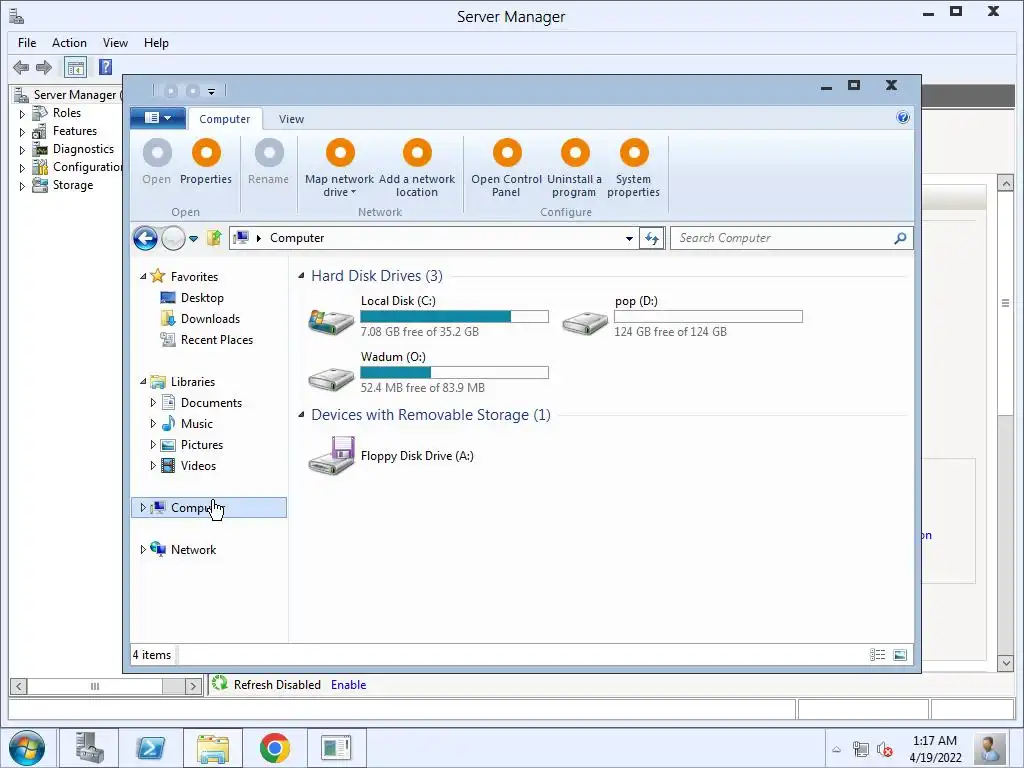
Task: Click pop (D:) capacity bar
Action: coord(708,317)
